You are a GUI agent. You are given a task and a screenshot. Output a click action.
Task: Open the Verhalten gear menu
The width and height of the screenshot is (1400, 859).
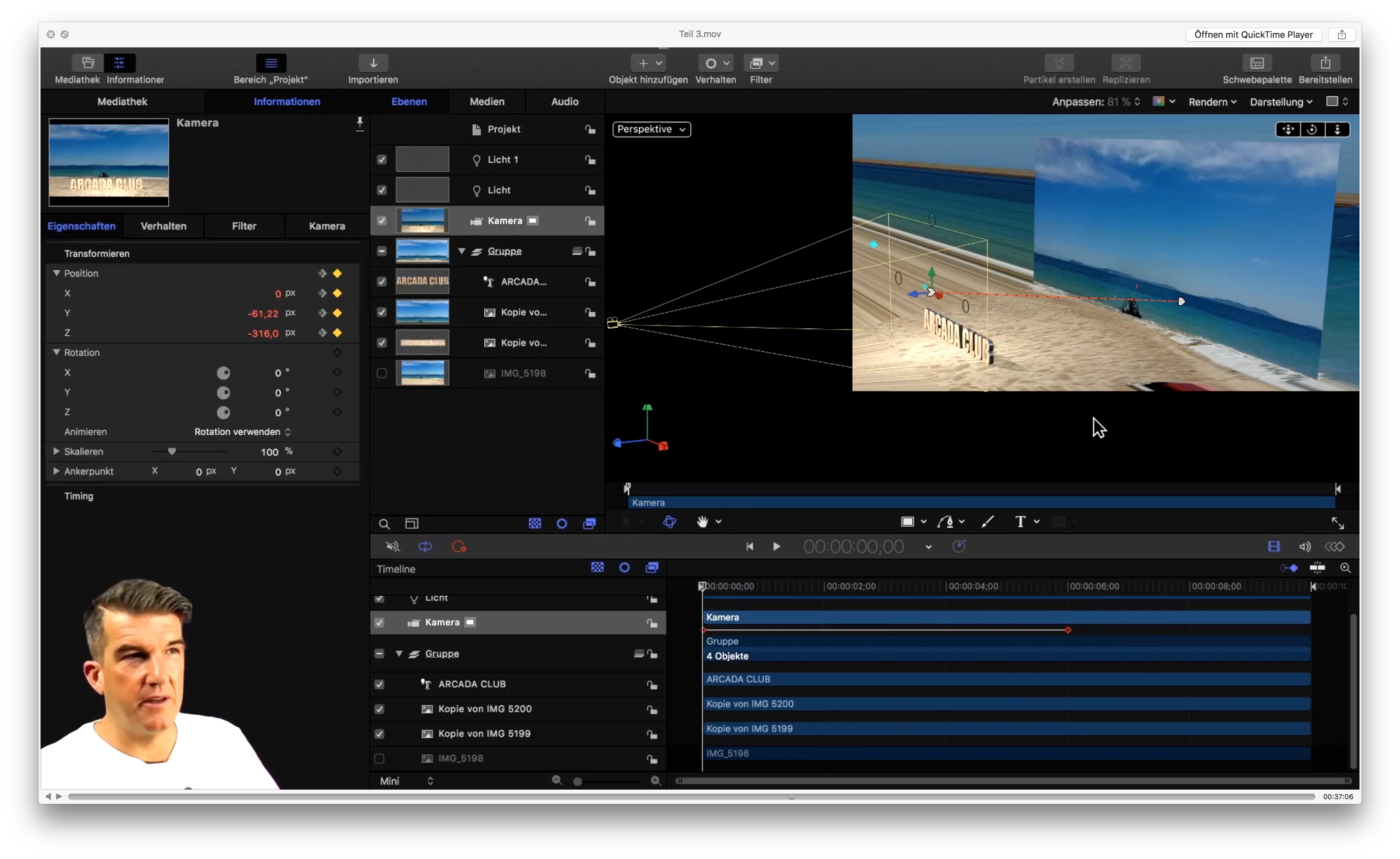click(x=716, y=63)
